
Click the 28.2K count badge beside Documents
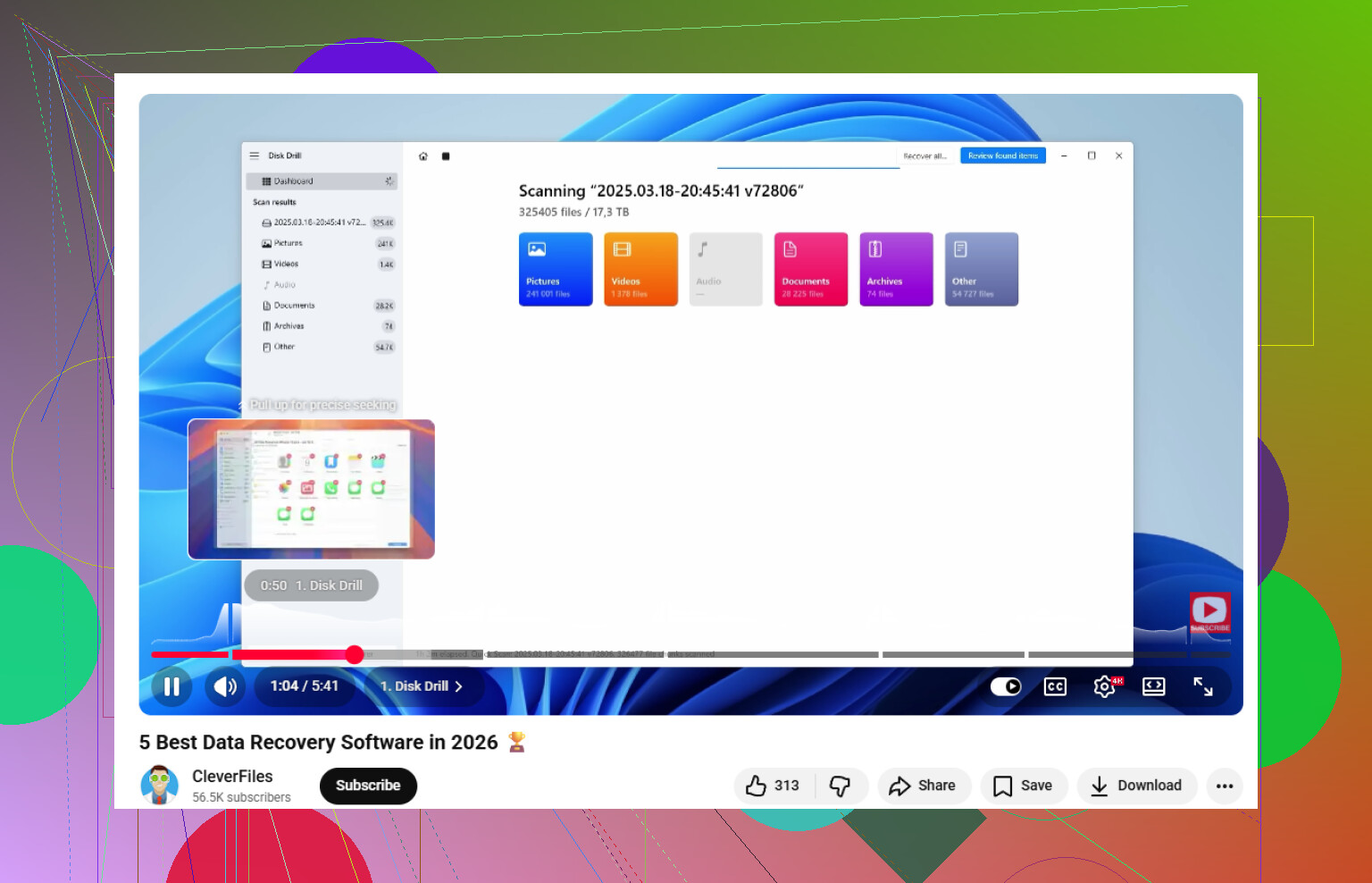click(384, 306)
